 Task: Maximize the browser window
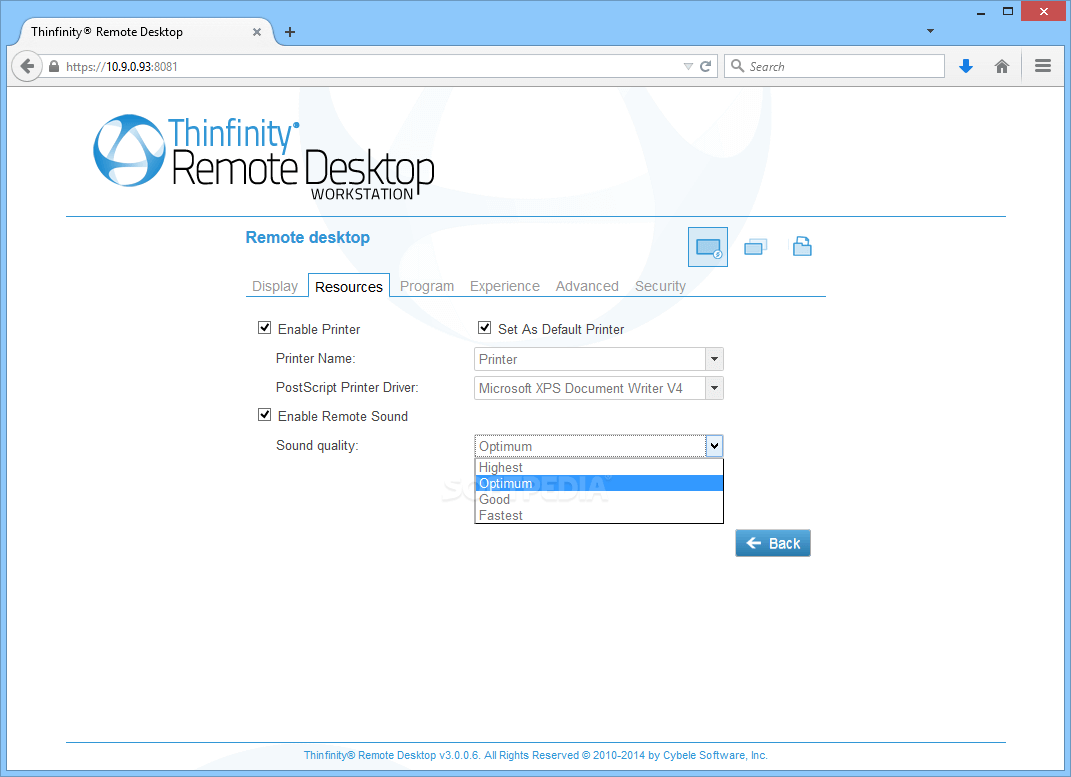click(1007, 12)
